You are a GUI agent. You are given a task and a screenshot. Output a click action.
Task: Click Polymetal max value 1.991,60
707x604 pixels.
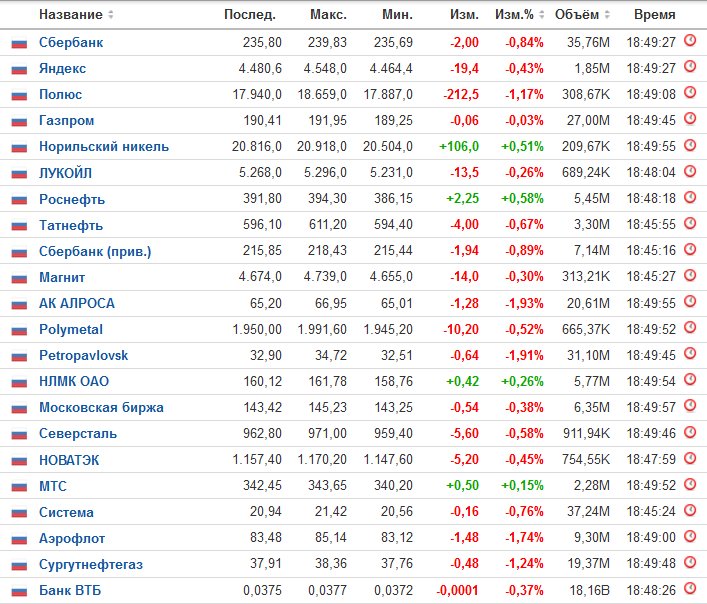tap(322, 329)
